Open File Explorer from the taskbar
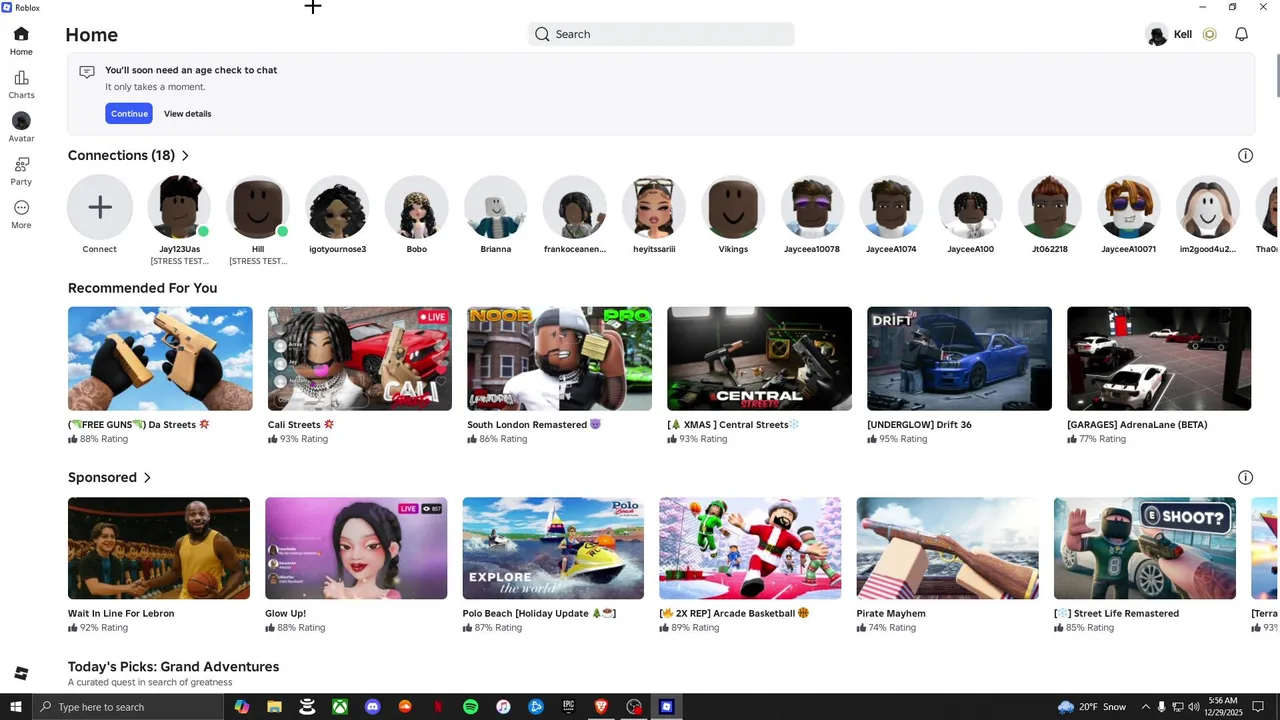 pos(274,707)
